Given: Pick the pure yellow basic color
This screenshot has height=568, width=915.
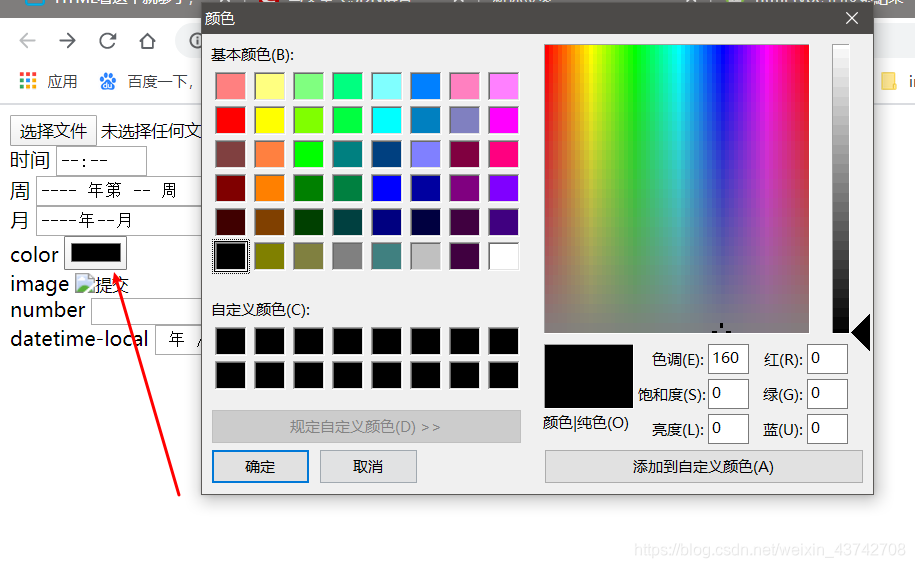Looking at the screenshot, I should click(270, 120).
